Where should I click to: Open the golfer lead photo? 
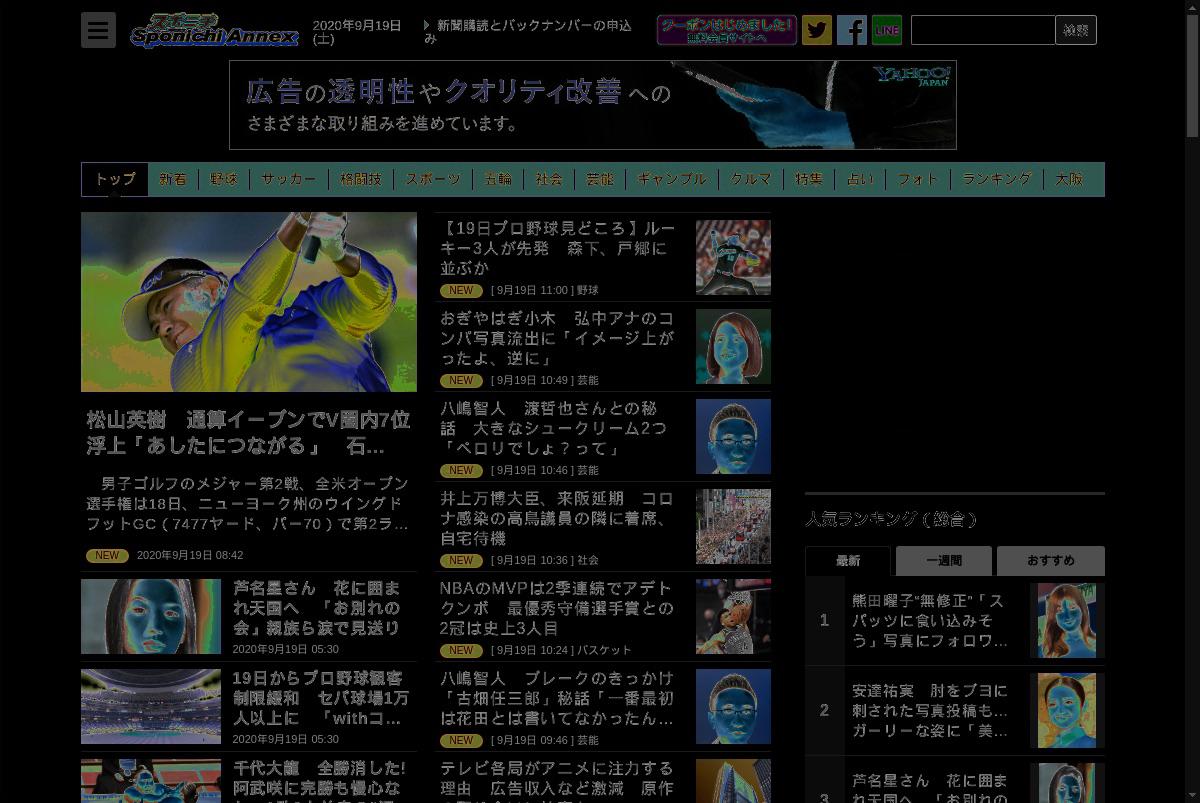click(x=249, y=302)
